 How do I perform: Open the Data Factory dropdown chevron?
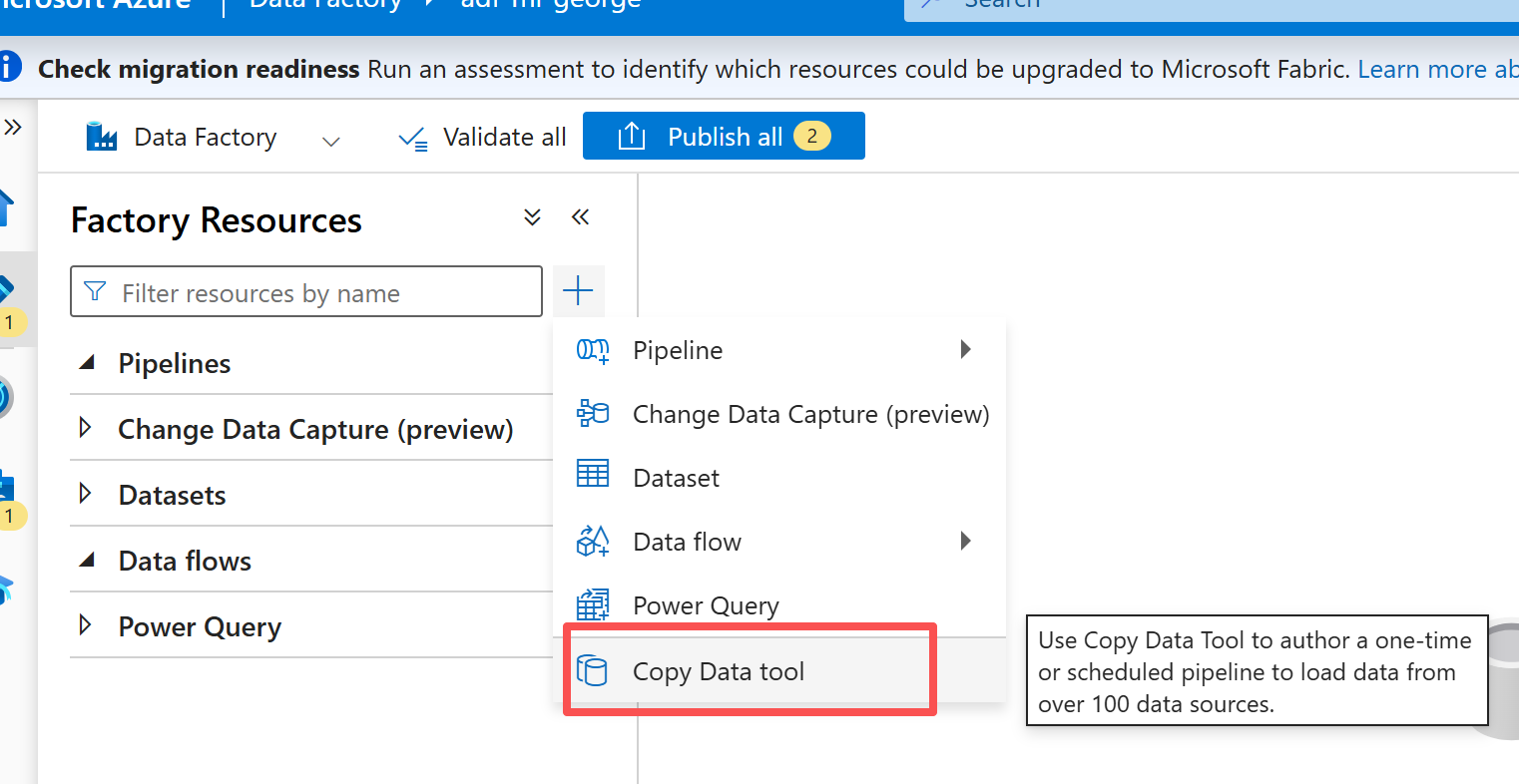[x=331, y=141]
